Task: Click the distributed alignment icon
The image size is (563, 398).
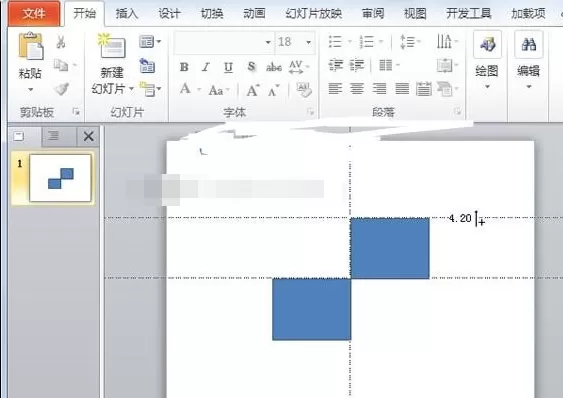Action: pos(424,89)
